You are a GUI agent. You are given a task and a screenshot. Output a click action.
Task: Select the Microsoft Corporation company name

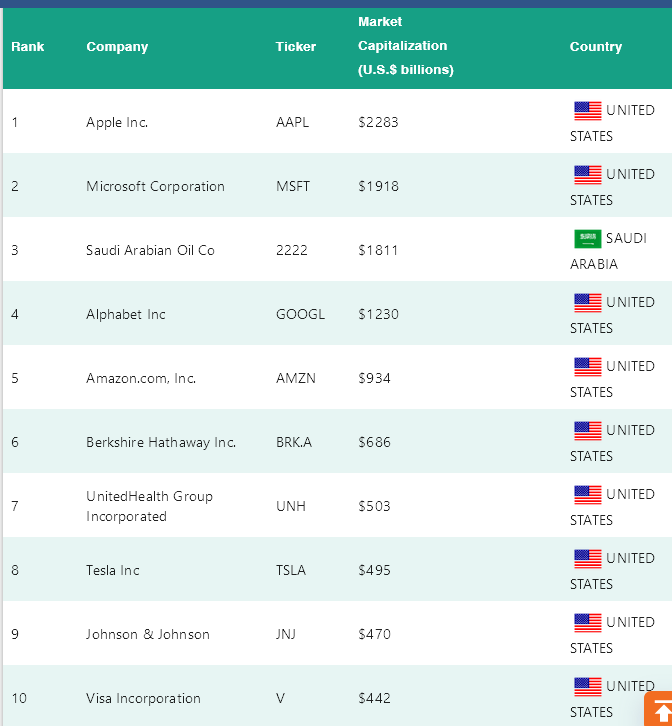pos(155,186)
